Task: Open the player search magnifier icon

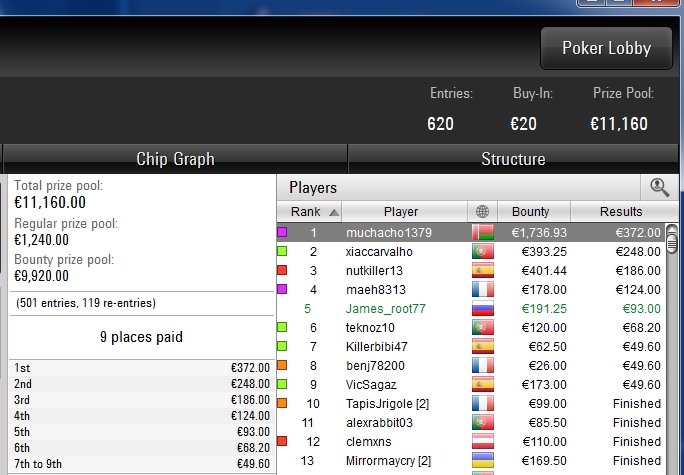Action: click(x=659, y=188)
